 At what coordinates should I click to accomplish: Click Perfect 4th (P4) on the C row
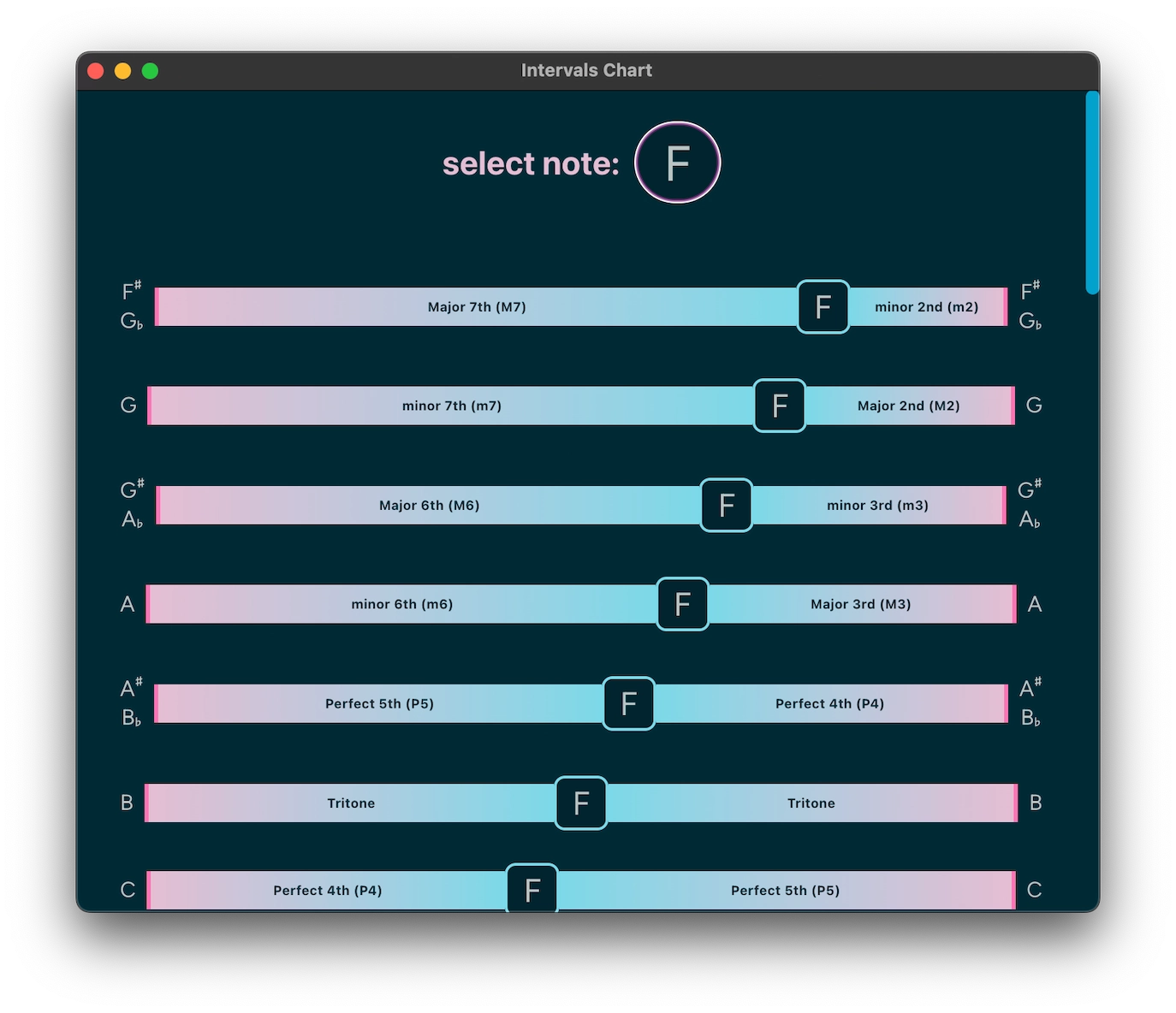tap(327, 890)
